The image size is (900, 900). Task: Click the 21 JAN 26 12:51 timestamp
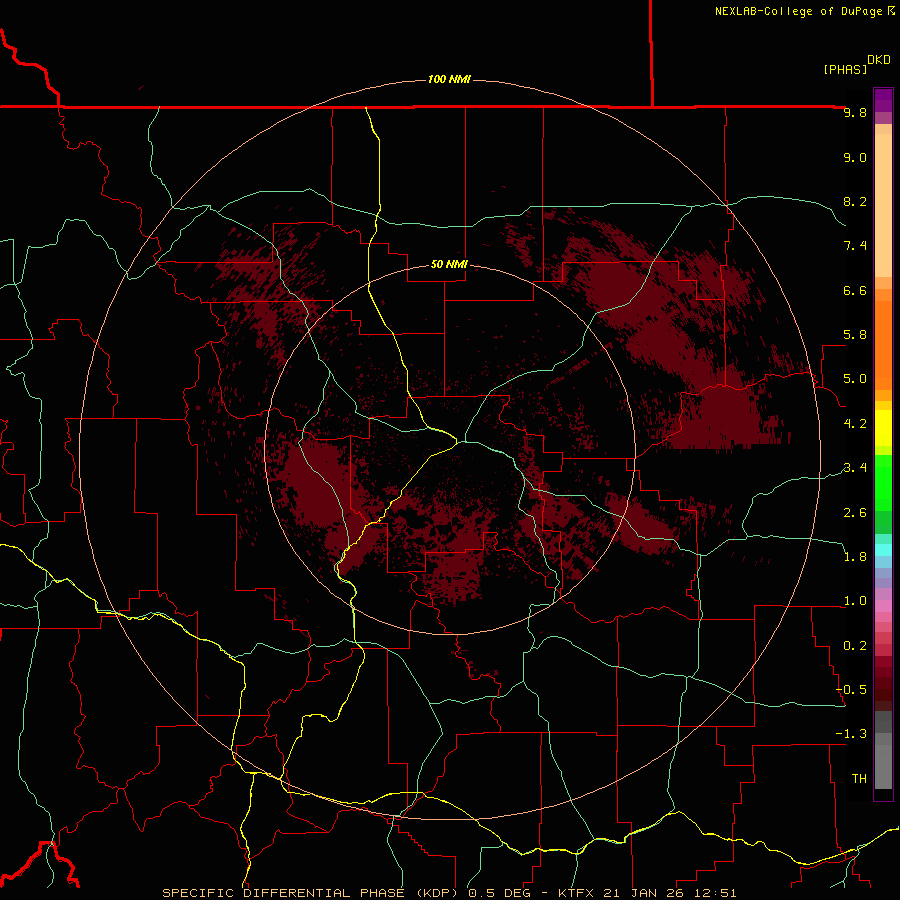[x=672, y=893]
